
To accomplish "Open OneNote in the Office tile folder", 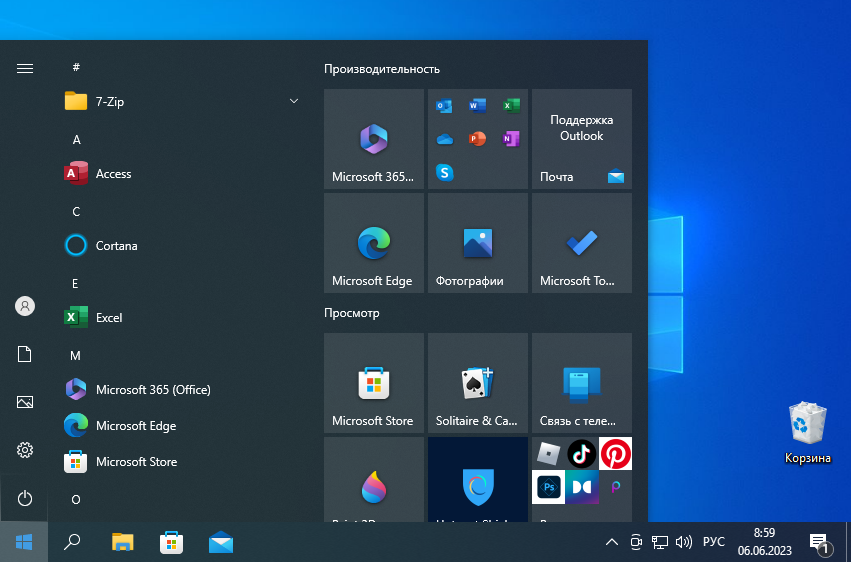I will tap(510, 139).
